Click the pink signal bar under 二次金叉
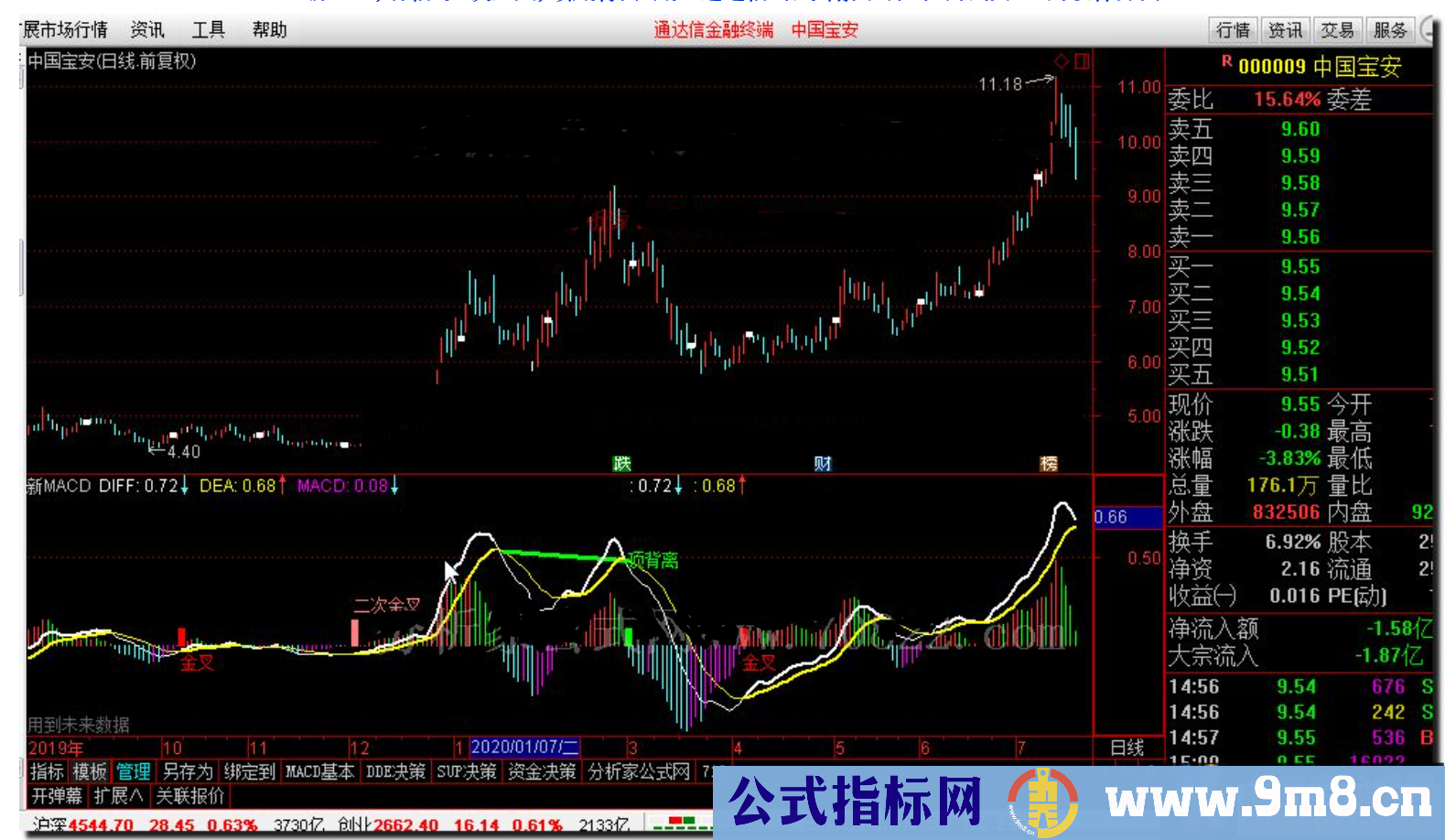 pos(355,633)
